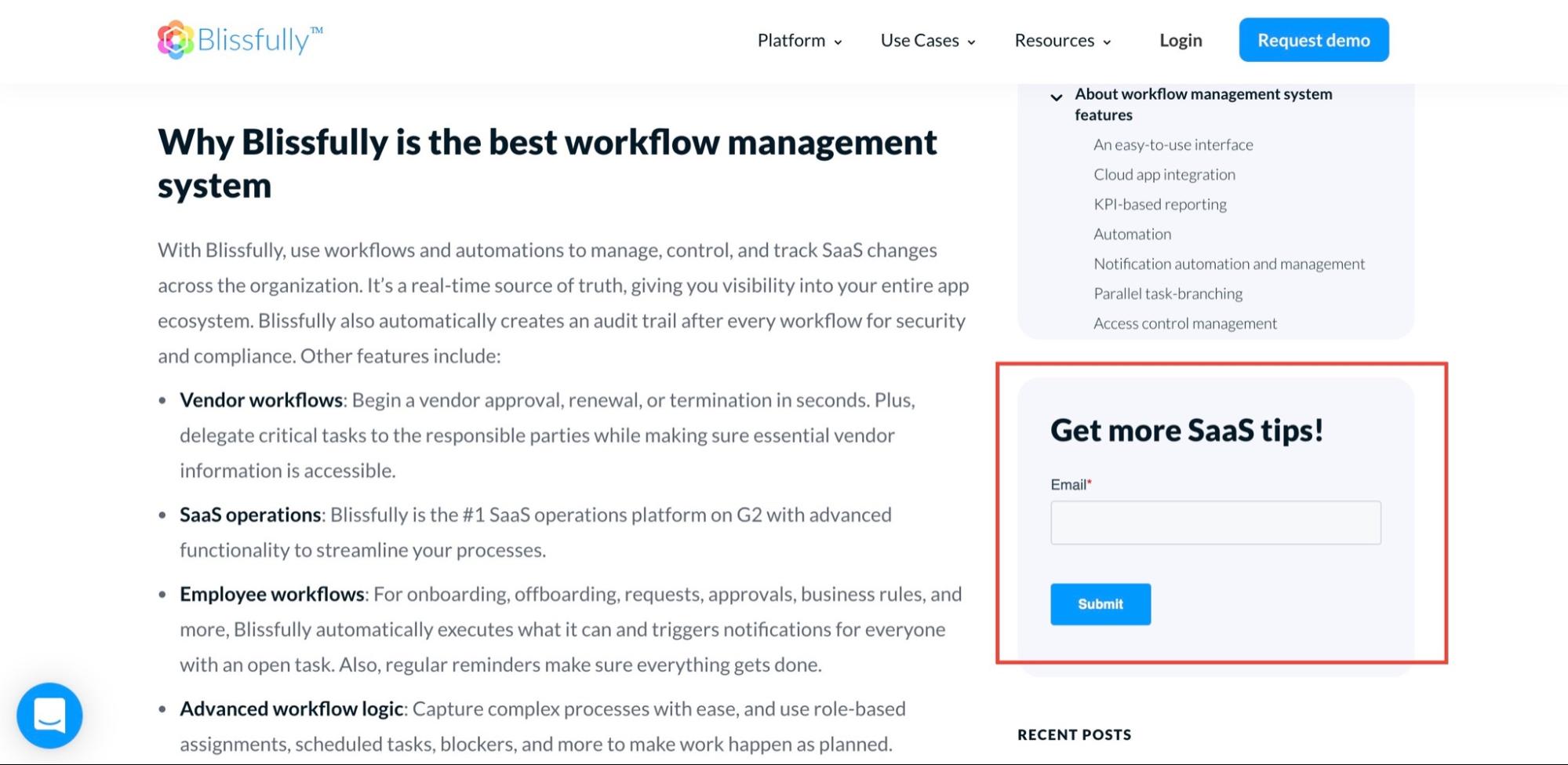Open the Intercom chat widget
1568x765 pixels.
[49, 715]
